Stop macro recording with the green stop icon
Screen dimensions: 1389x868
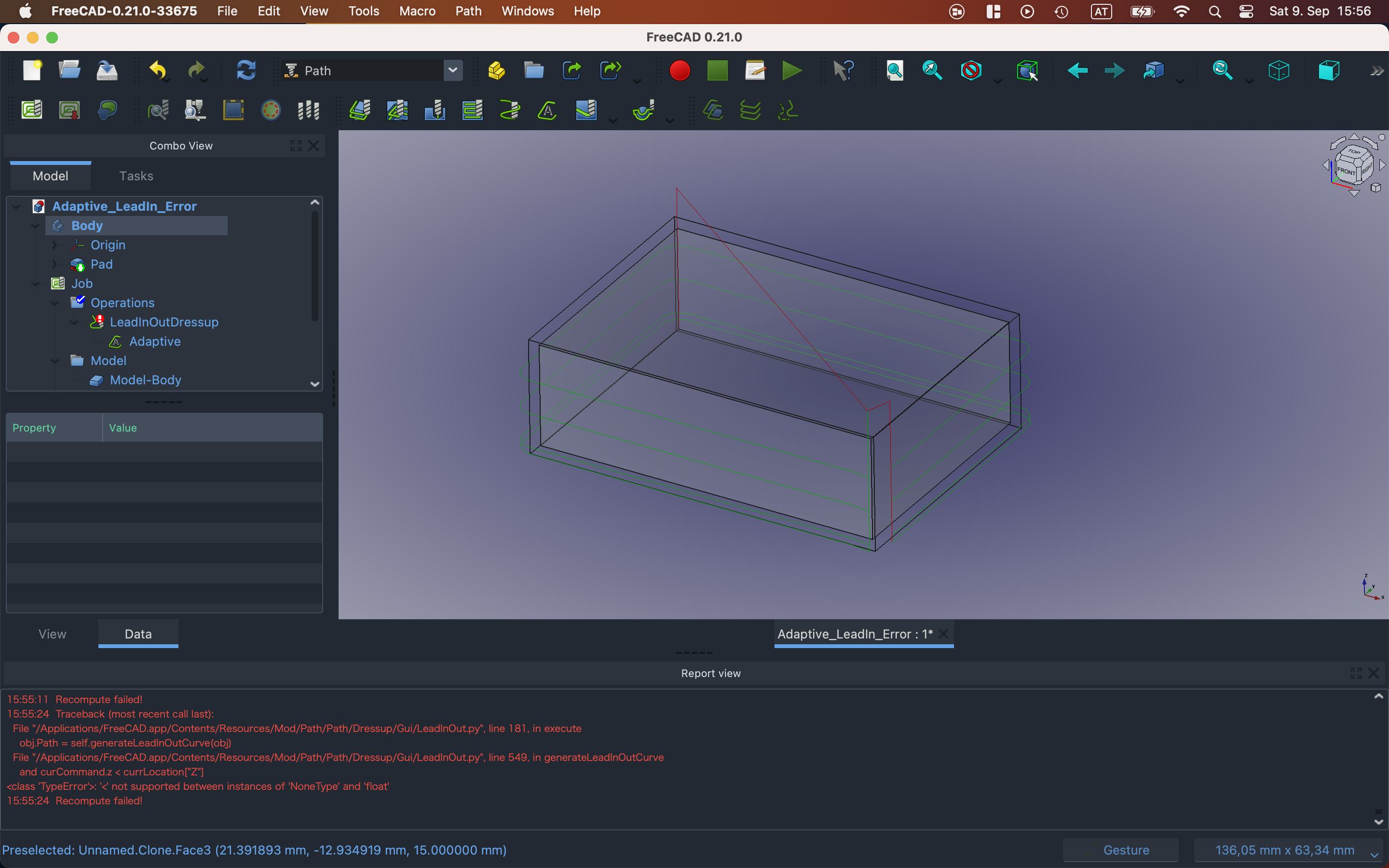pyautogui.click(x=717, y=70)
